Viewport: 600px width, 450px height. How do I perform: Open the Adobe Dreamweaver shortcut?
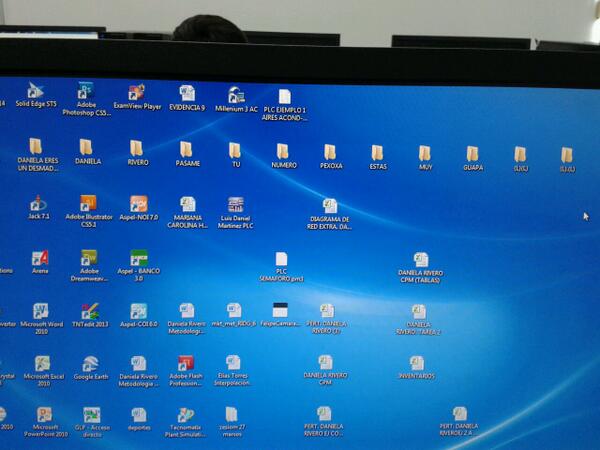point(89,266)
